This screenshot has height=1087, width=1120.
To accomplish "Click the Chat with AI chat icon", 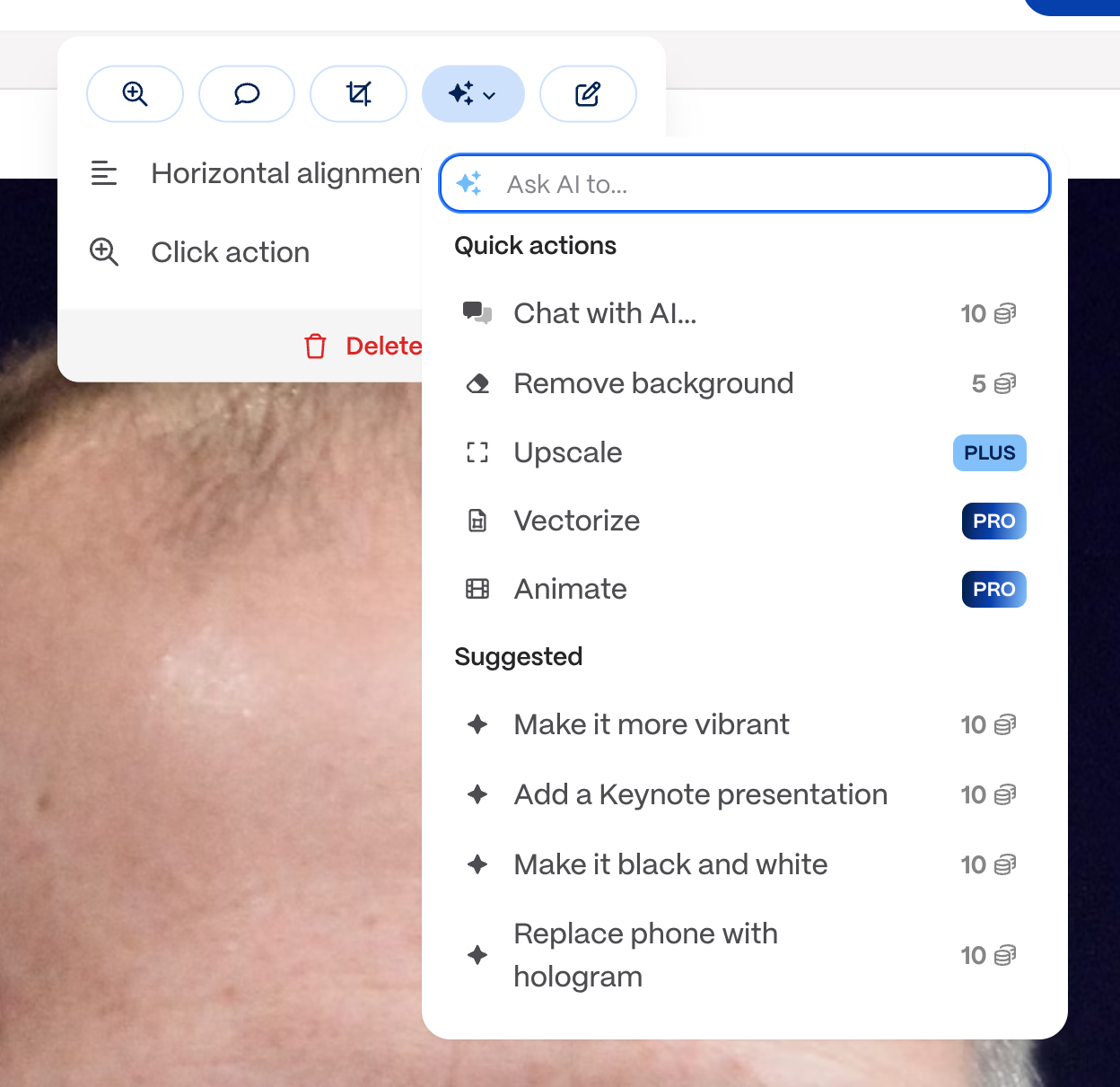I will click(x=478, y=312).
